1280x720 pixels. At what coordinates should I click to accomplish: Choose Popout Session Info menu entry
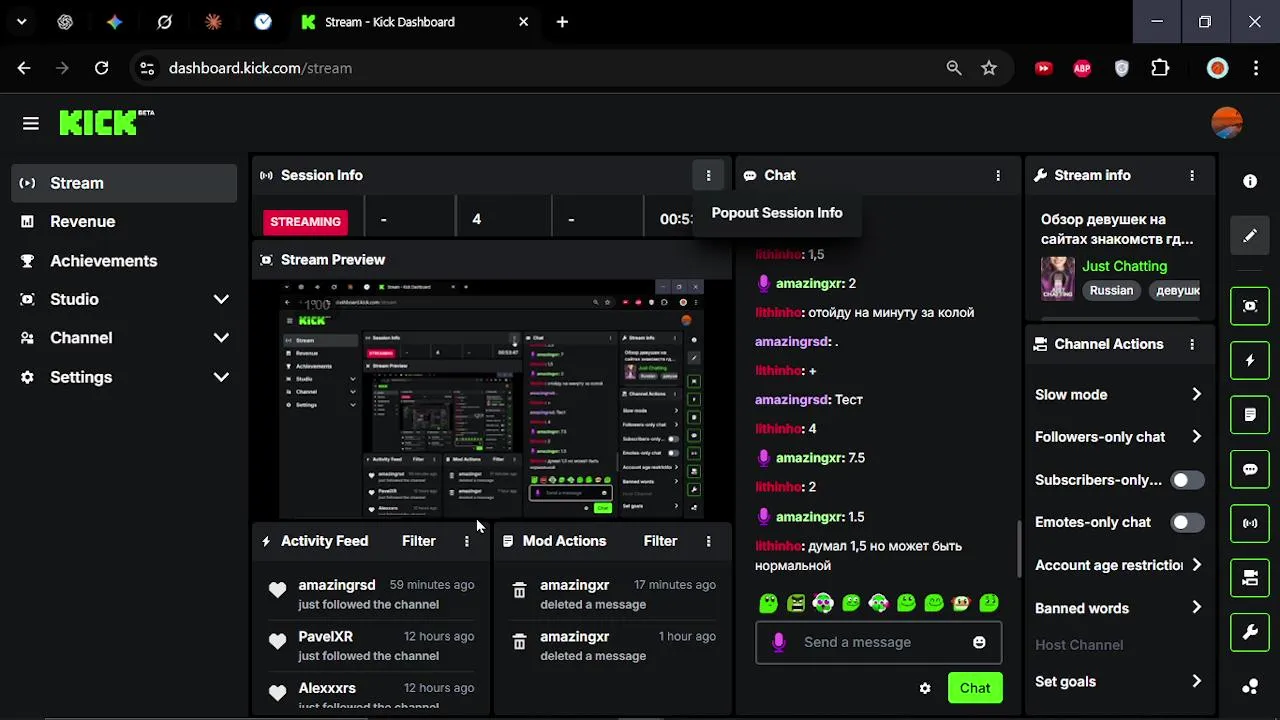point(777,213)
